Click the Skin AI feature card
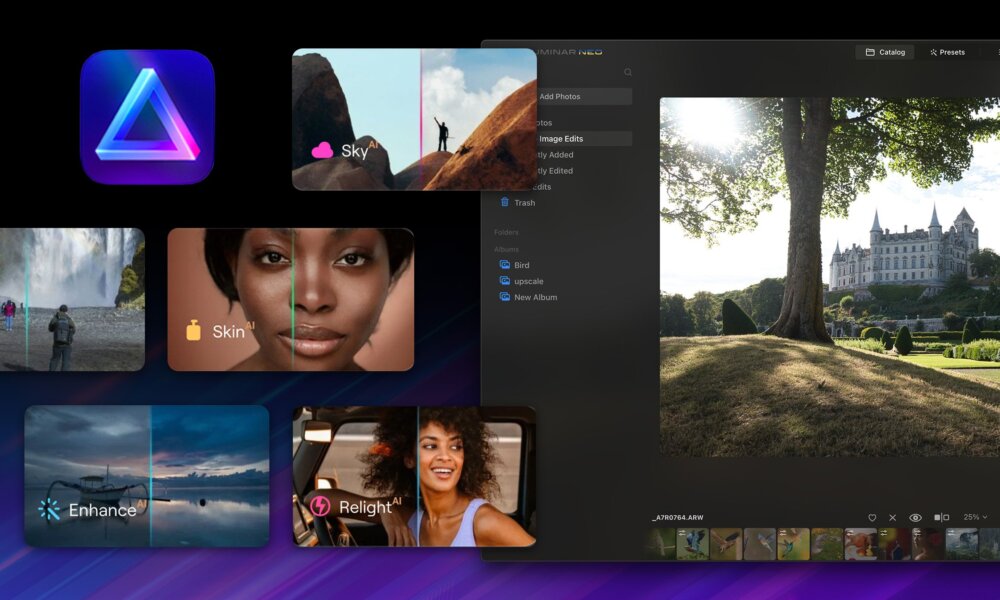The height and width of the screenshot is (600, 1000). (290, 299)
